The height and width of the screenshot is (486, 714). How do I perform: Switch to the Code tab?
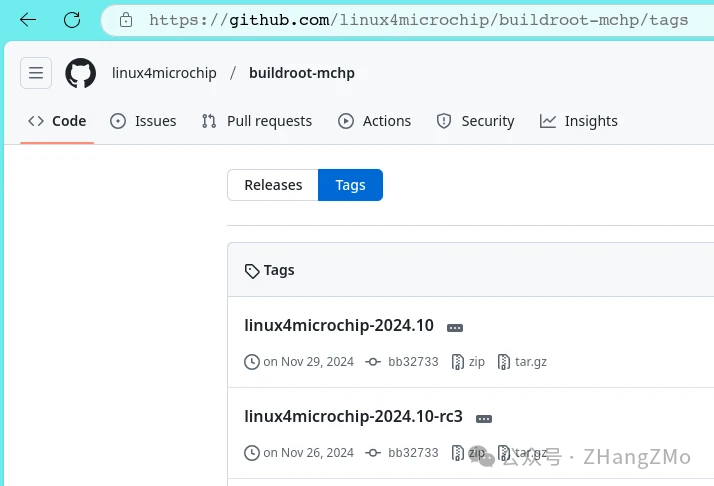pyautogui.click(x=57, y=121)
